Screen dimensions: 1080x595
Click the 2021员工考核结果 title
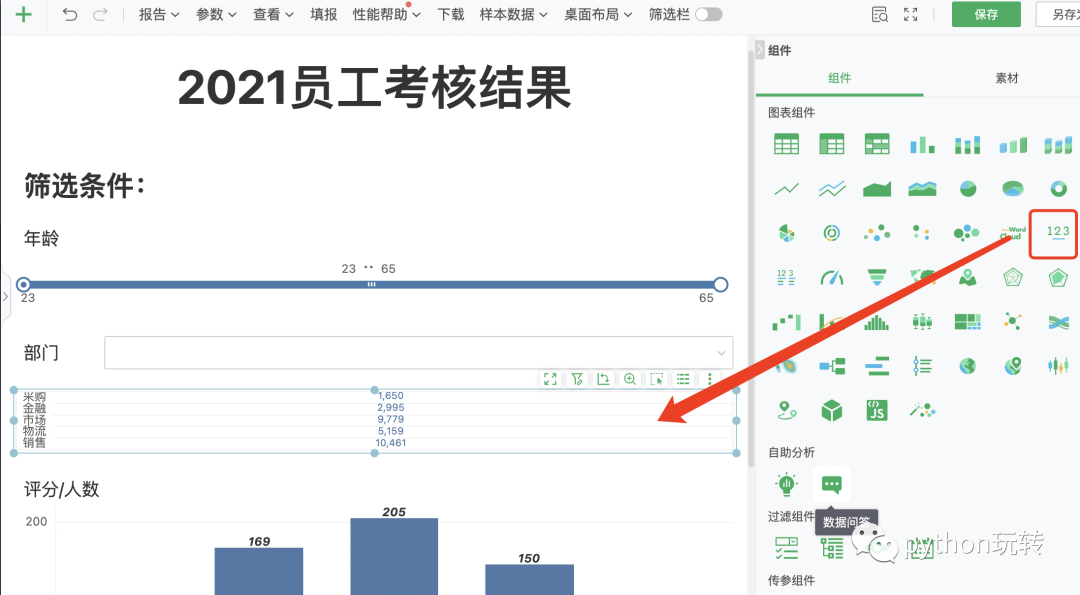[x=375, y=88]
